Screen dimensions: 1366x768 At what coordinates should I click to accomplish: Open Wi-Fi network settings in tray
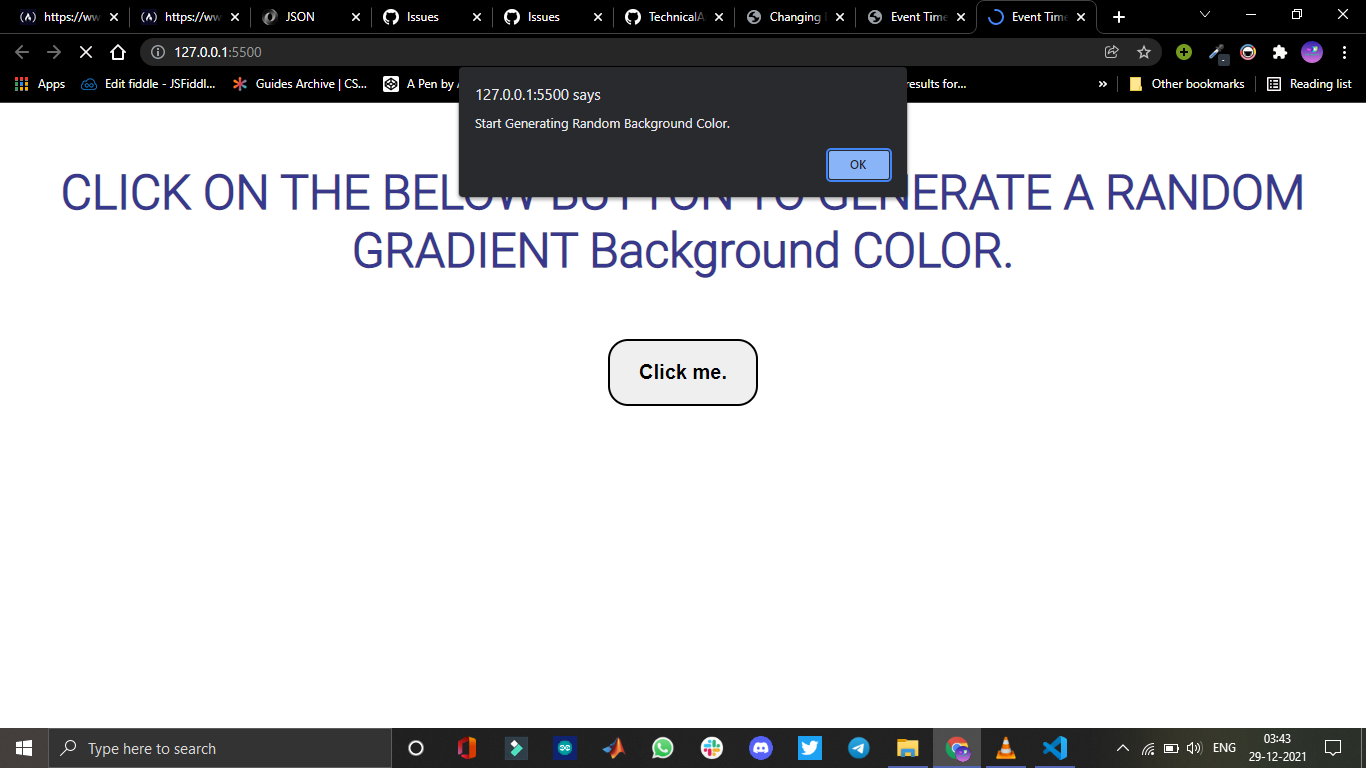click(x=1148, y=748)
